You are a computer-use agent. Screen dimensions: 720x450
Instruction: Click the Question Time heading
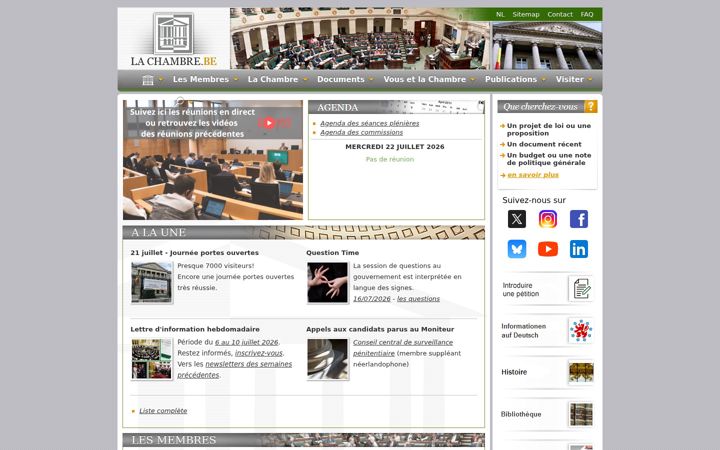pos(332,253)
